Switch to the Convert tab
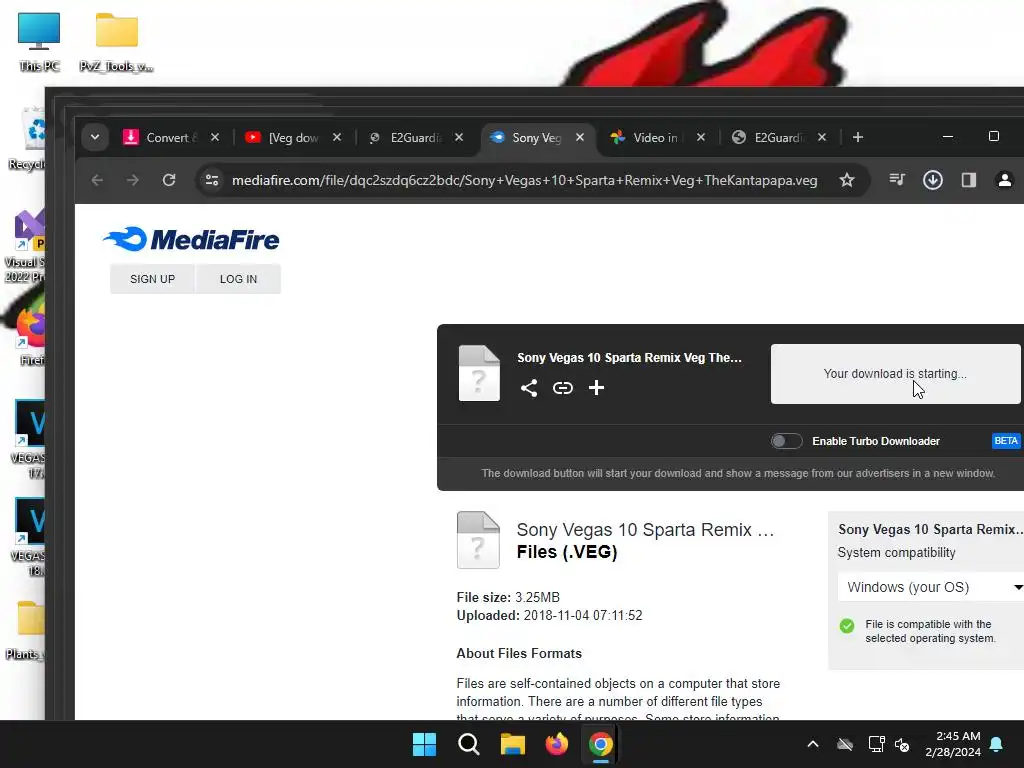 pyautogui.click(x=171, y=138)
